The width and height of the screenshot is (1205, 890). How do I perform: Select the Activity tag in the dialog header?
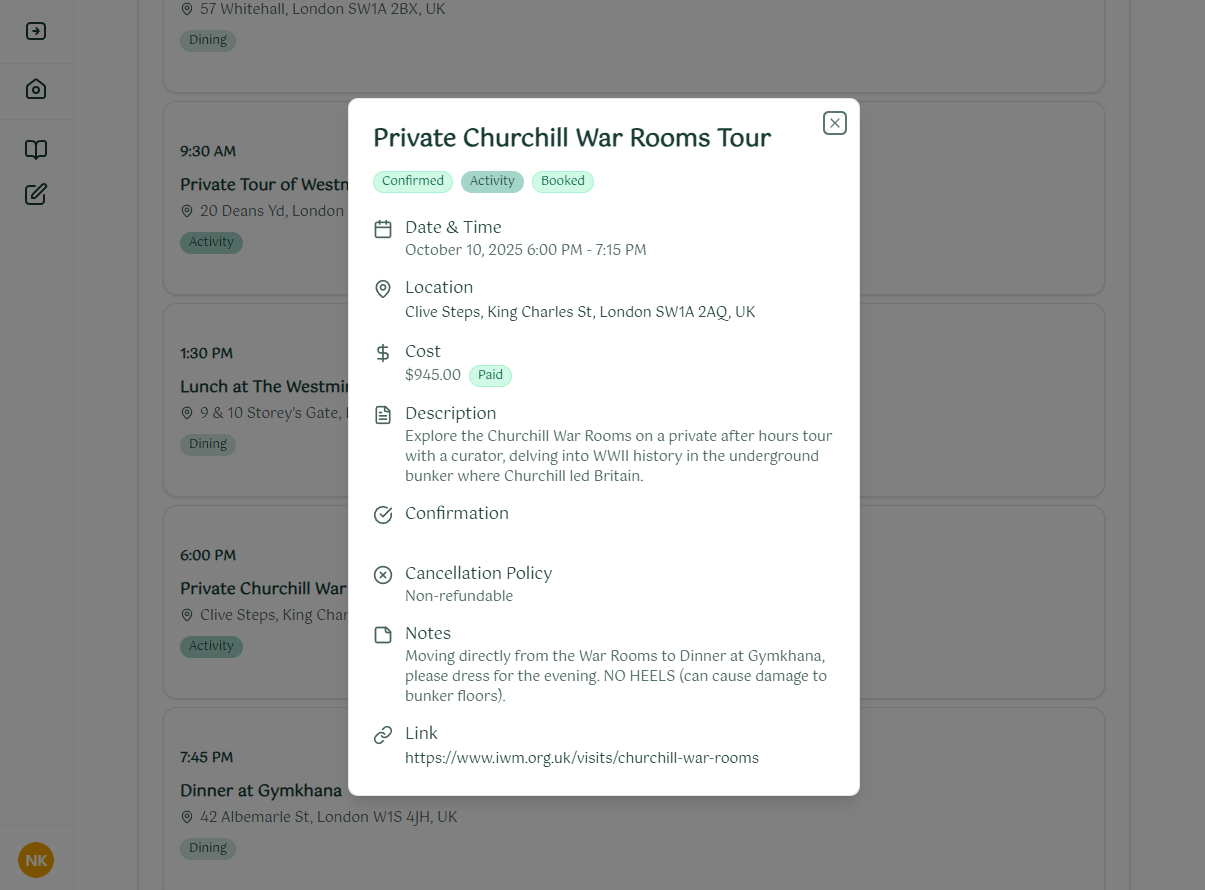492,181
